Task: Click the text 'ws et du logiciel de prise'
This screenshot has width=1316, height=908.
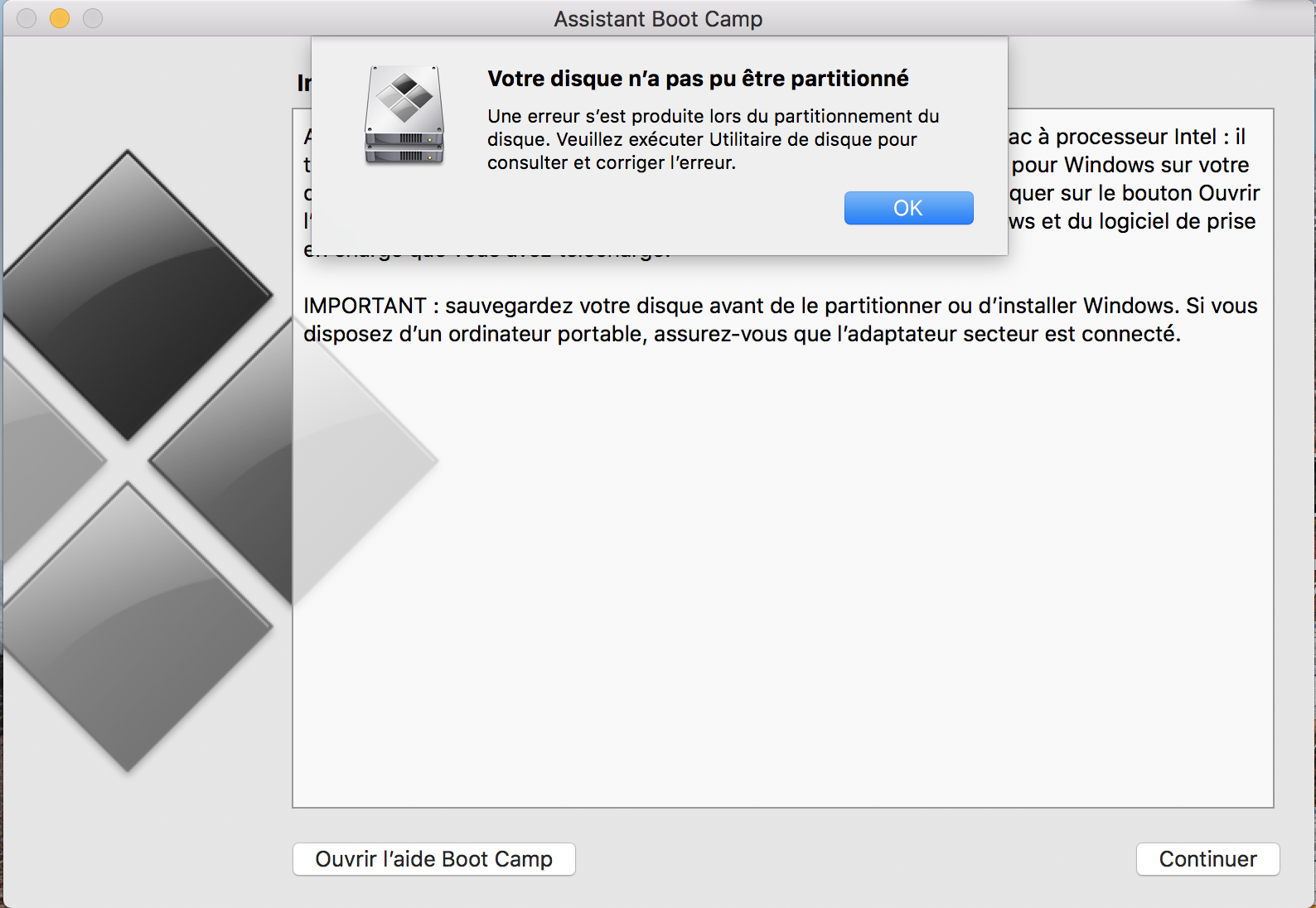Action: click(x=1132, y=221)
